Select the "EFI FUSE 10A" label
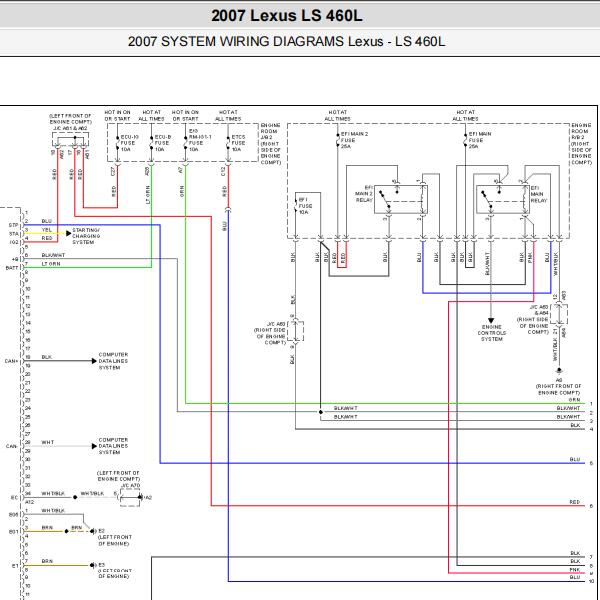 [305, 205]
